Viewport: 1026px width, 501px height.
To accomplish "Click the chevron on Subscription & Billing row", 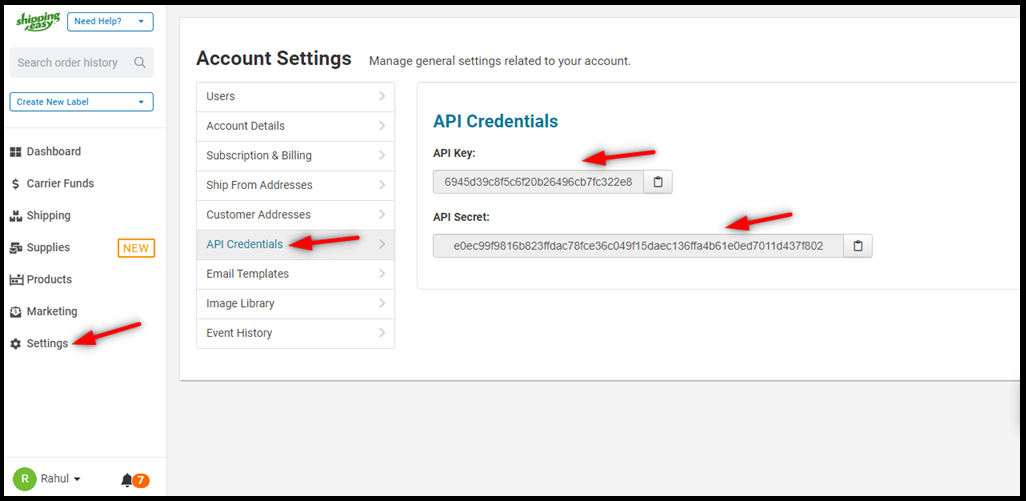I will coord(382,156).
